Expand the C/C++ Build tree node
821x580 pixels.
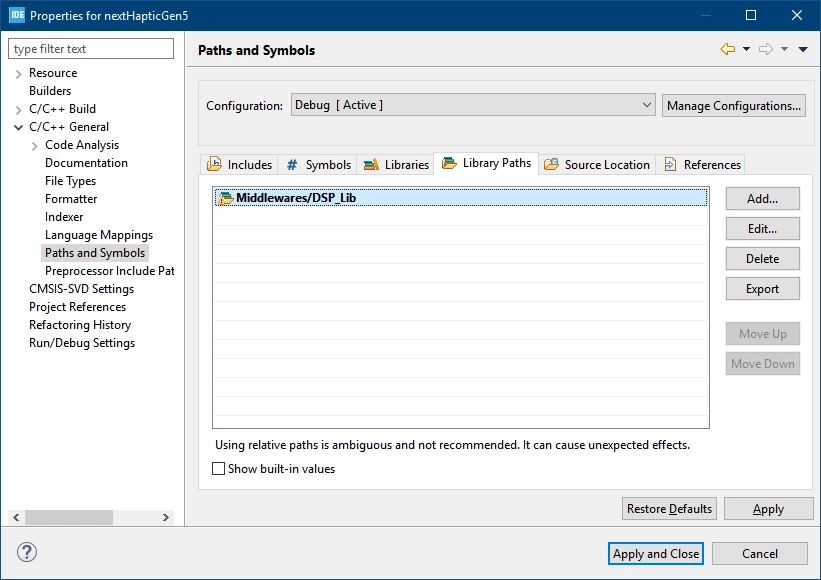(x=18, y=110)
